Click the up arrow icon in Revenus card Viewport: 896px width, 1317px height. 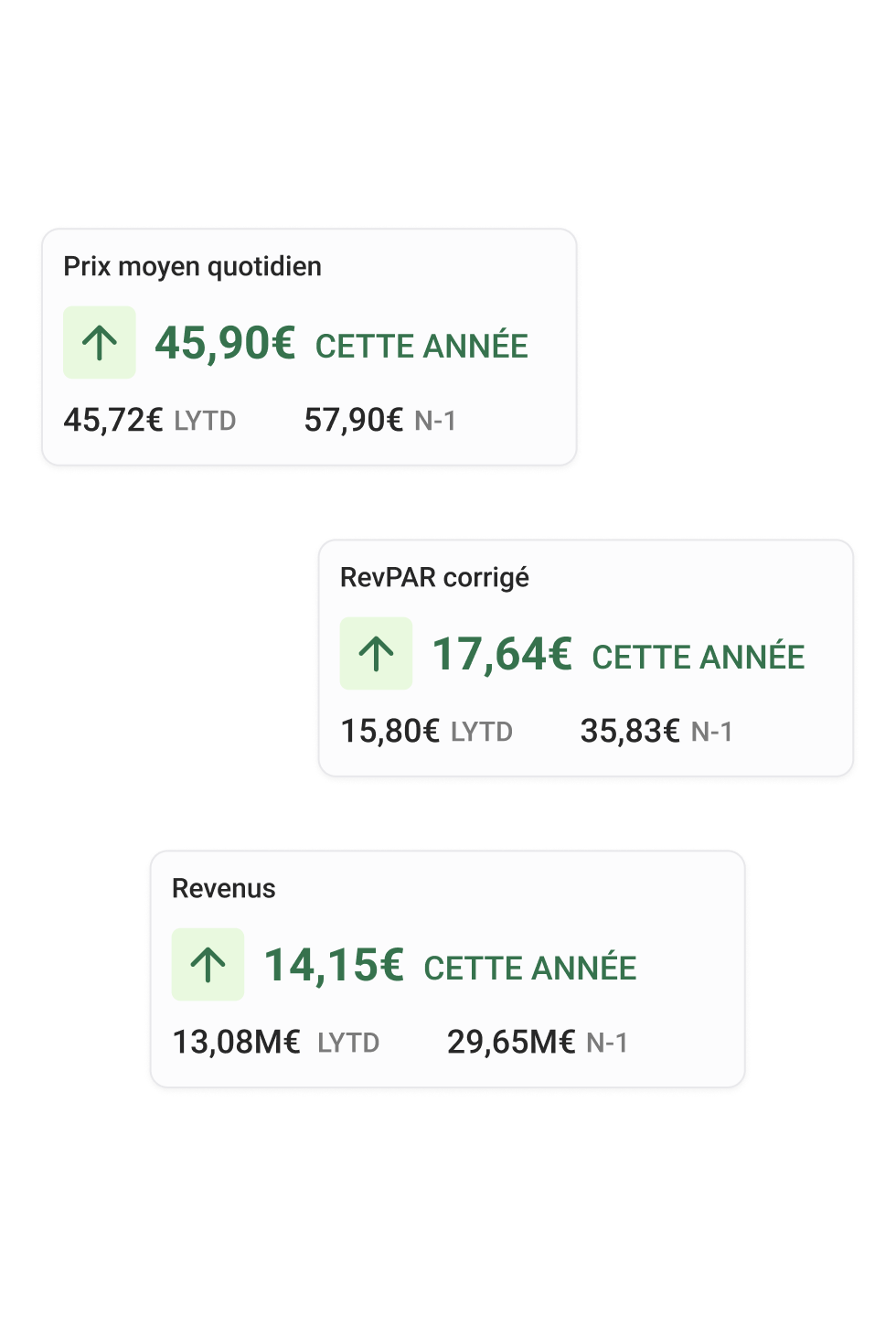click(208, 965)
